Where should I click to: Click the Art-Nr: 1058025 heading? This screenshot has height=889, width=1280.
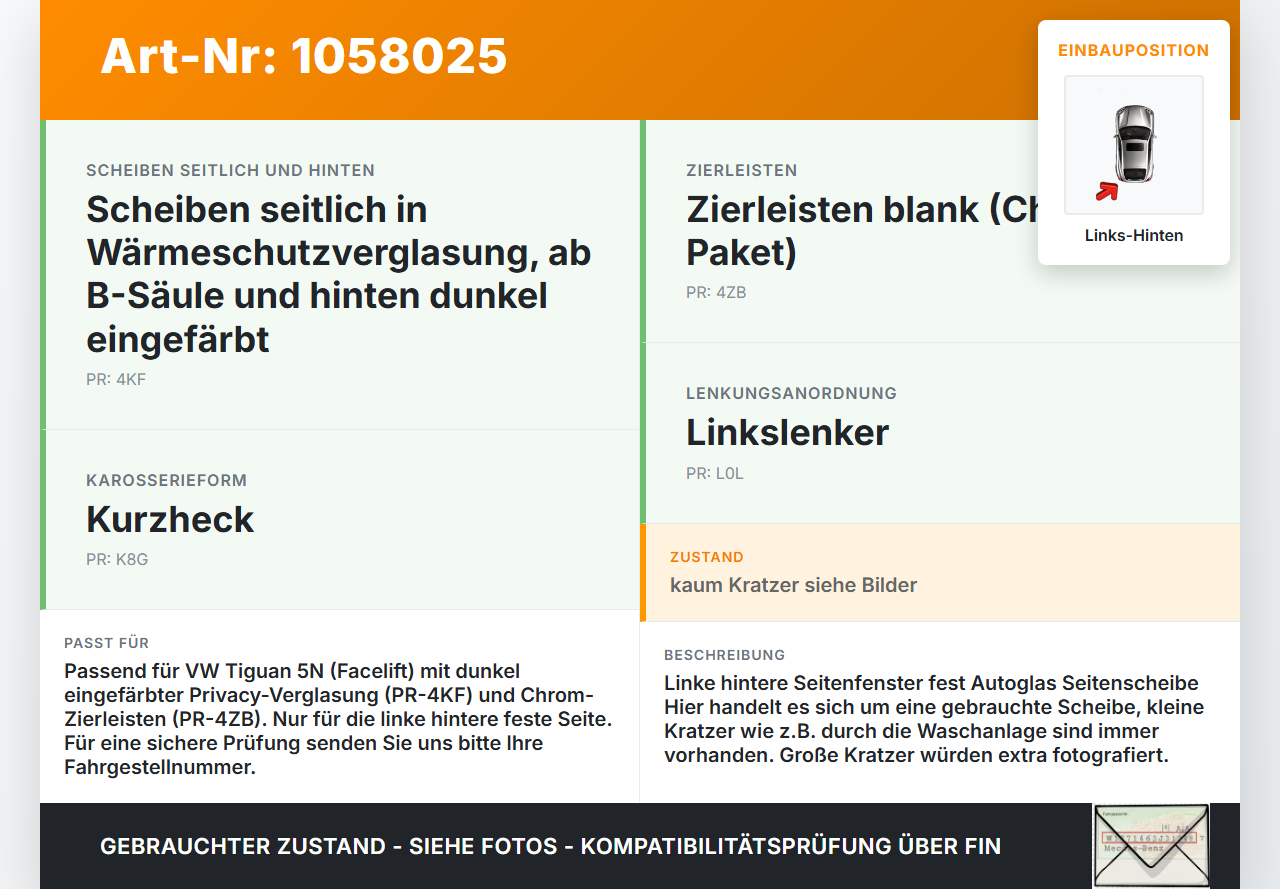point(304,56)
